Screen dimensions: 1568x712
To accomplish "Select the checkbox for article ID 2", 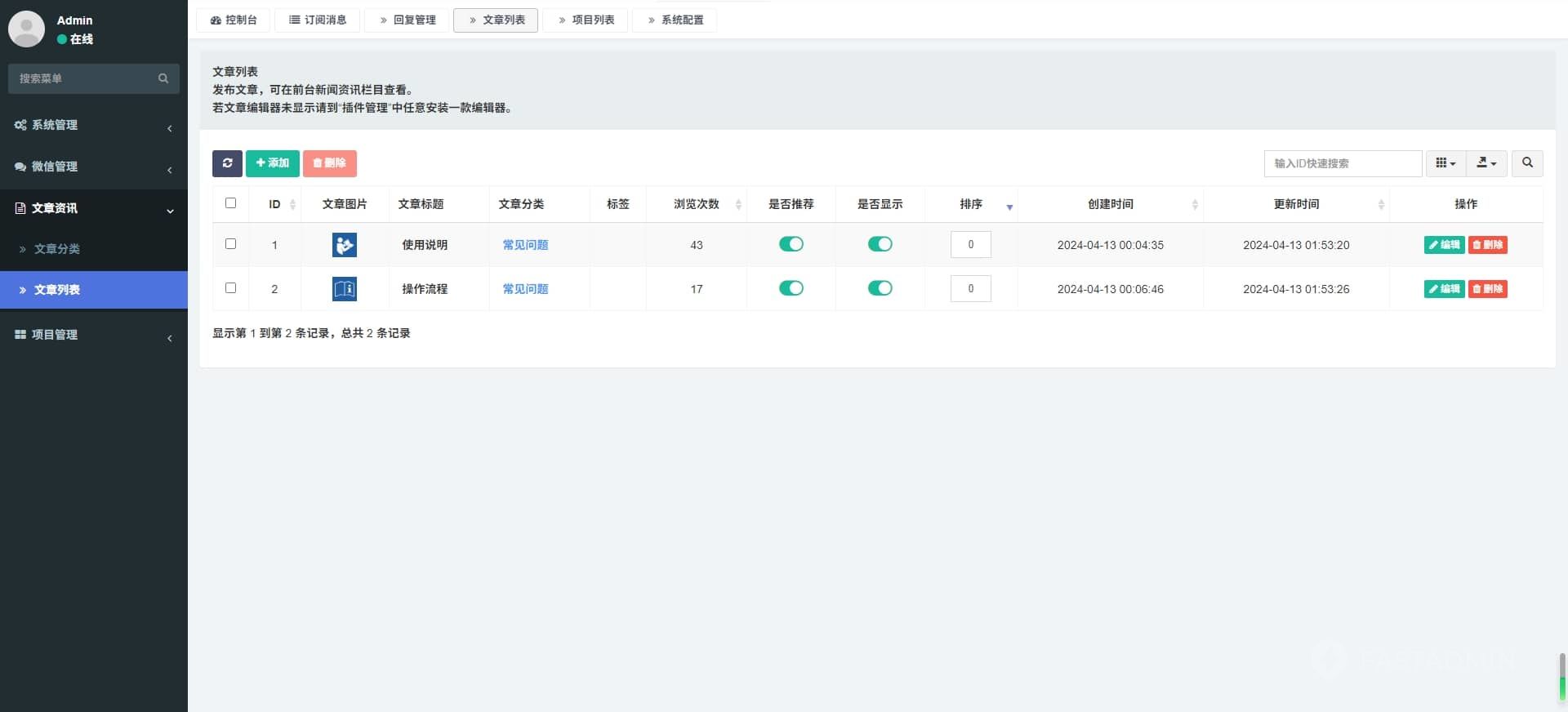I will pos(230,288).
